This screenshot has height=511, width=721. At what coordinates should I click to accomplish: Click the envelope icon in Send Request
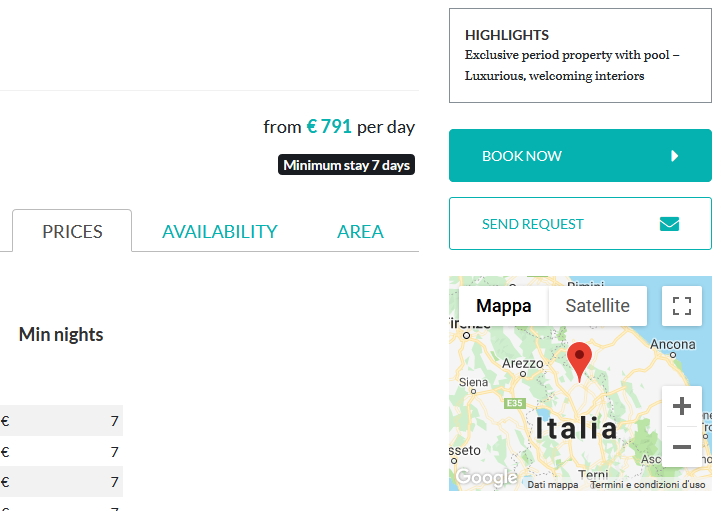669,224
